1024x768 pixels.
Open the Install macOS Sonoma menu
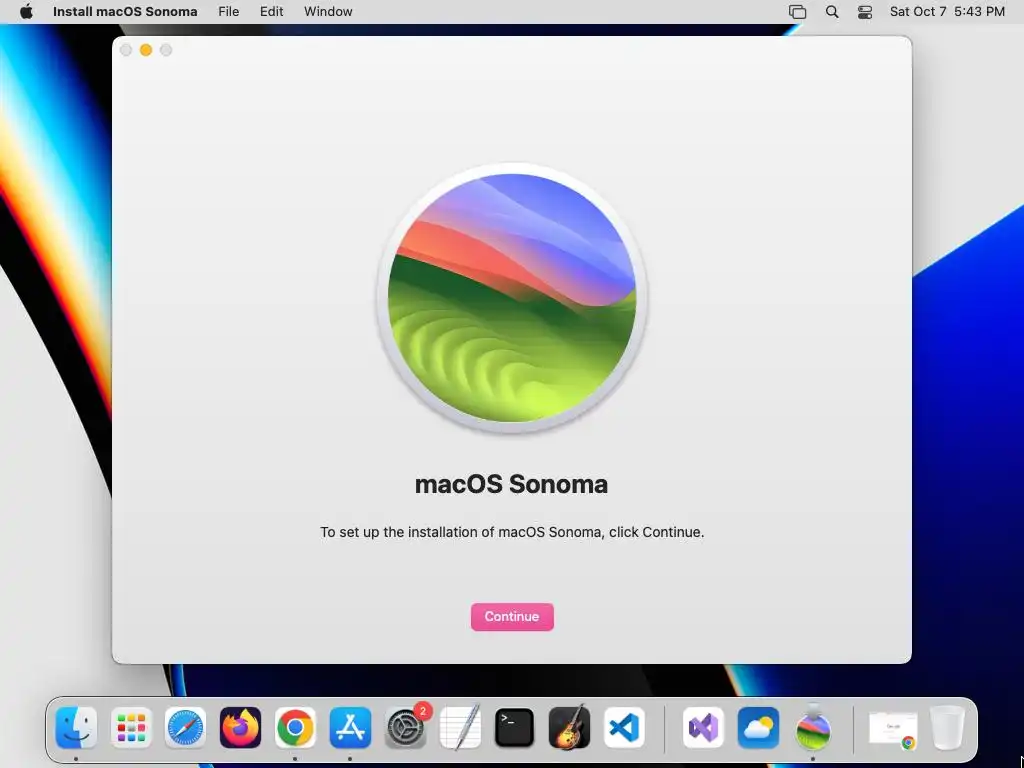click(125, 12)
